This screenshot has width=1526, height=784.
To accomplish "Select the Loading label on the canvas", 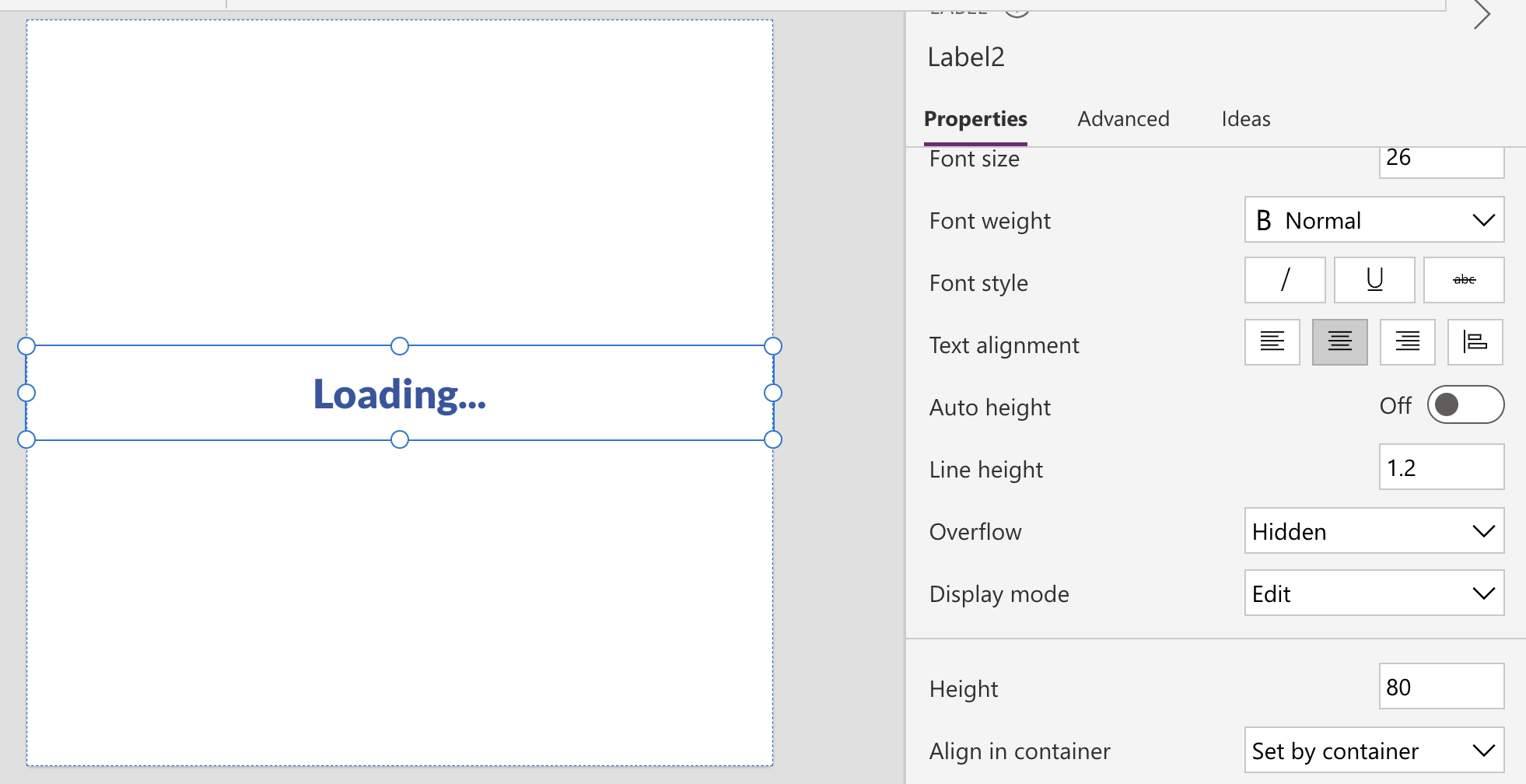I will [x=399, y=393].
